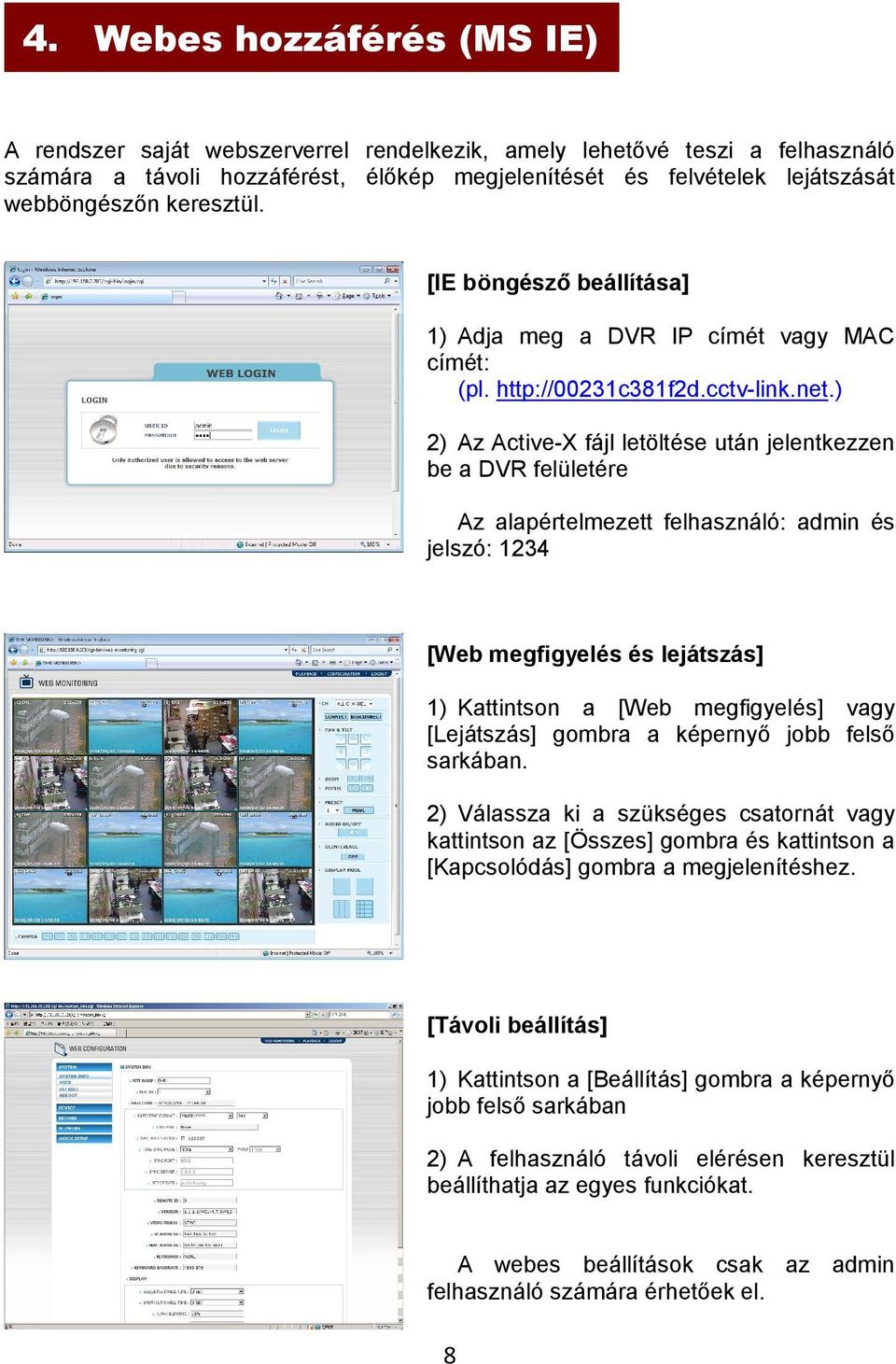Select column-split display mode icon
Screen dimensions: 896x1364
pos(342,909)
